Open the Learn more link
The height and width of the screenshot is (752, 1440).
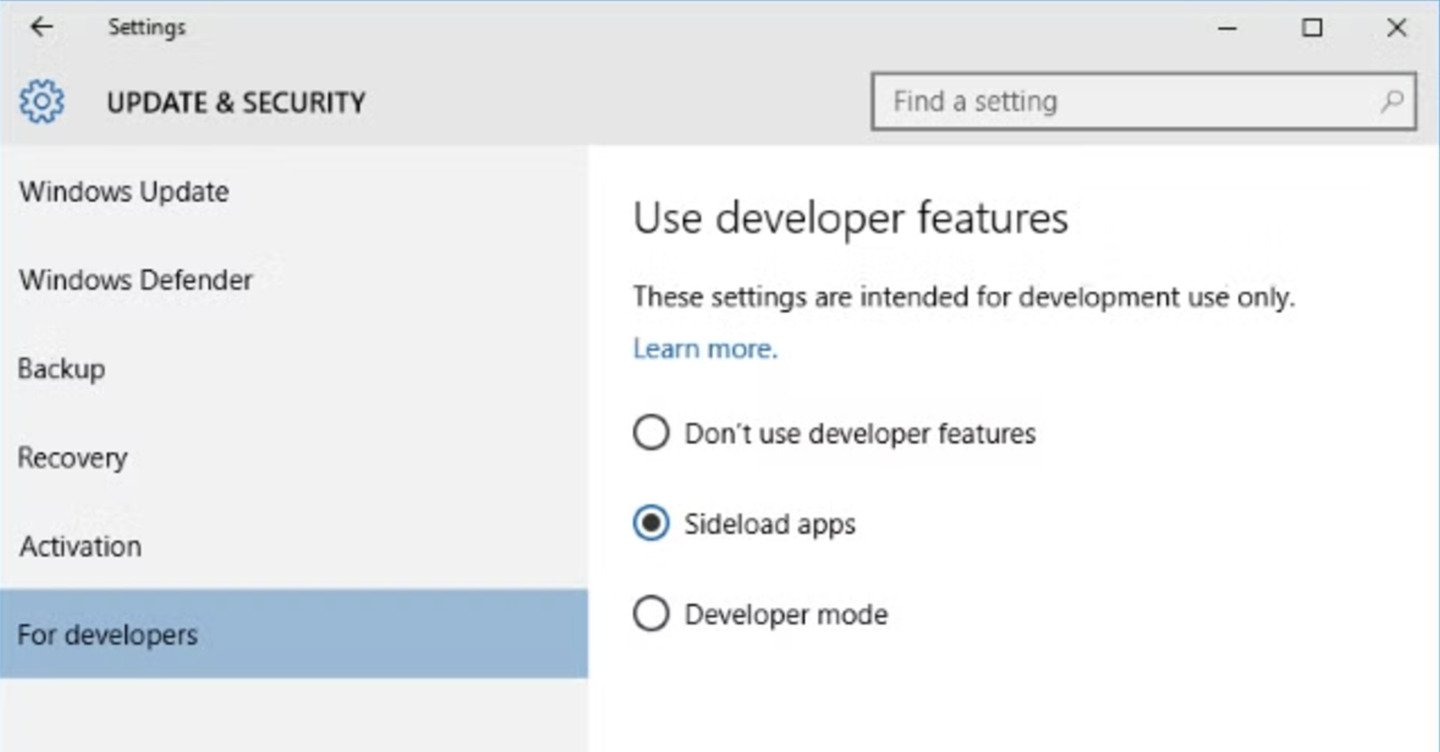click(x=705, y=349)
